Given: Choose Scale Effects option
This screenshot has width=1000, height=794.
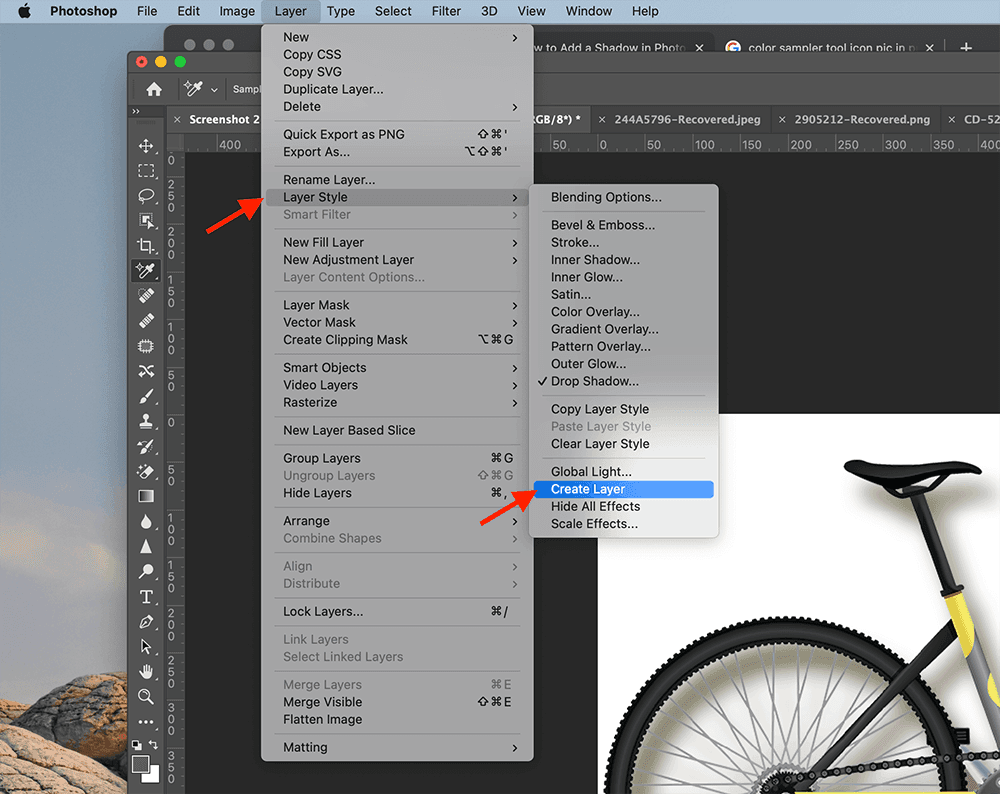Looking at the screenshot, I should click(x=624, y=524).
